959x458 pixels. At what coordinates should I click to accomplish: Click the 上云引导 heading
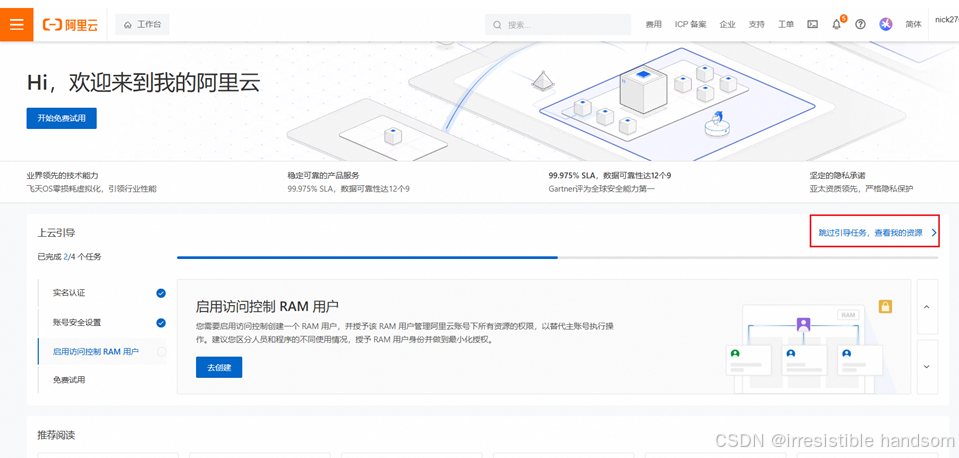click(x=56, y=232)
